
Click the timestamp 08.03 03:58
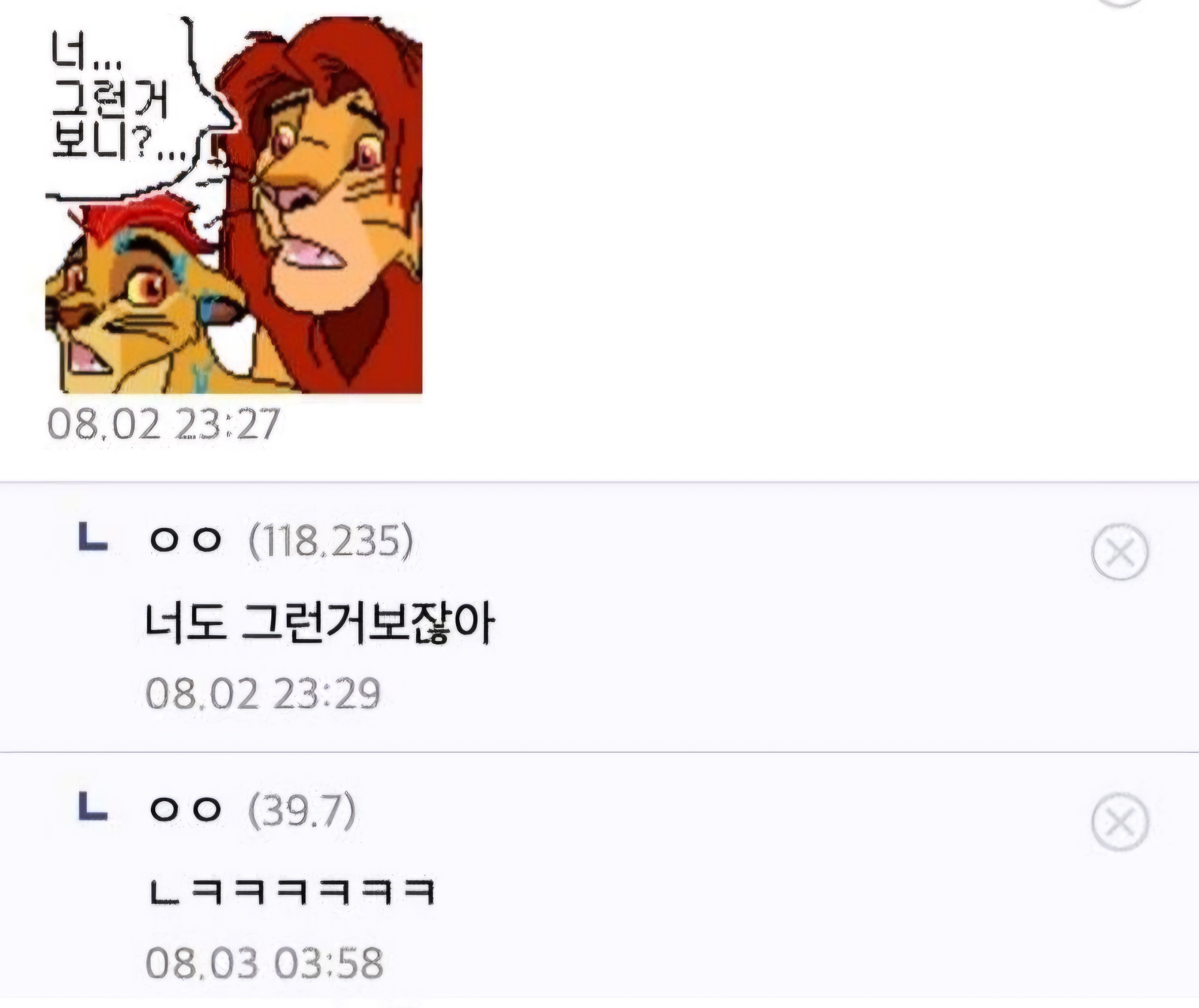tap(264, 963)
